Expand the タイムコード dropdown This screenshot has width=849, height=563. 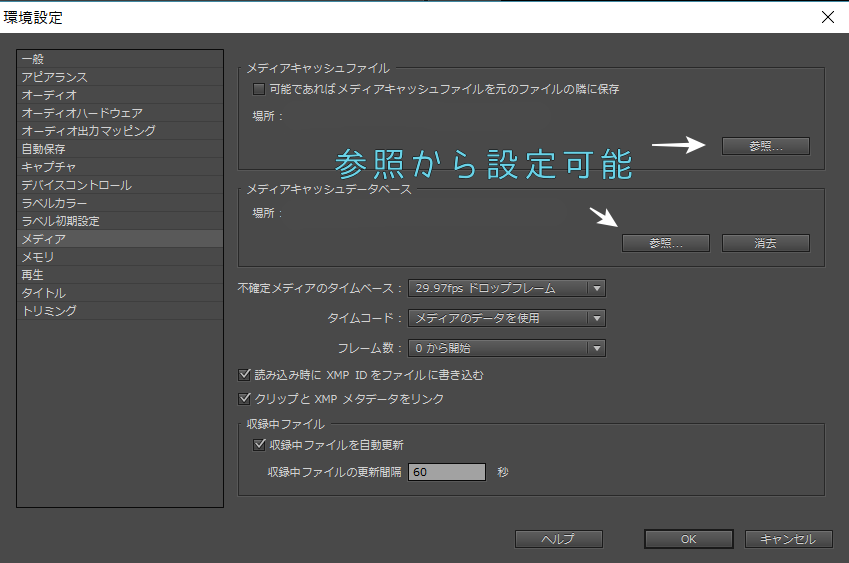click(506, 319)
